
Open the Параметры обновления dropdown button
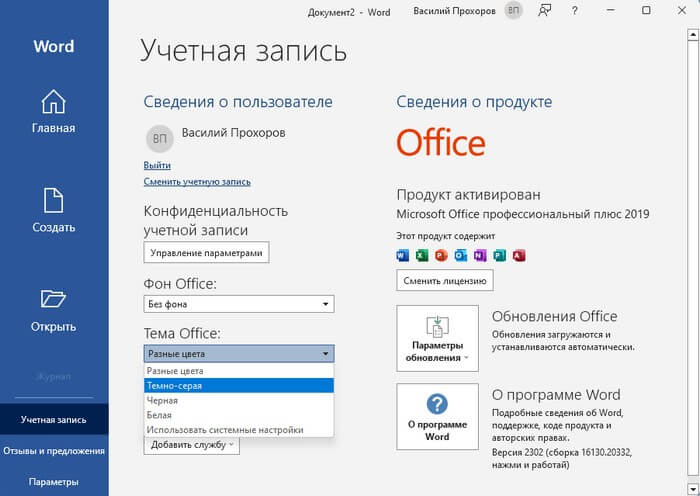coord(437,338)
